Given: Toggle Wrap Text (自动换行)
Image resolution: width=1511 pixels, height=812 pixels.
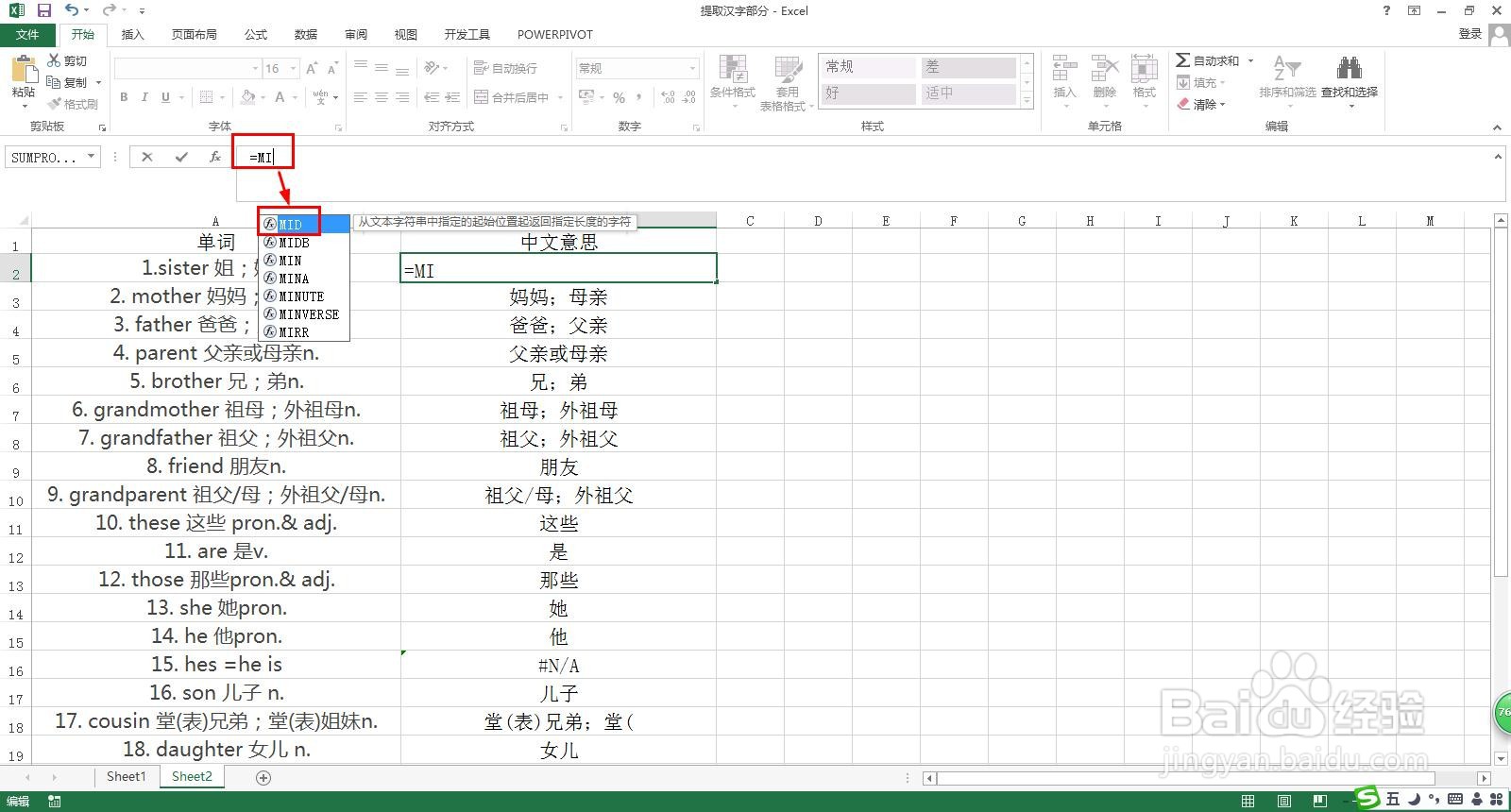Looking at the screenshot, I should 505,68.
